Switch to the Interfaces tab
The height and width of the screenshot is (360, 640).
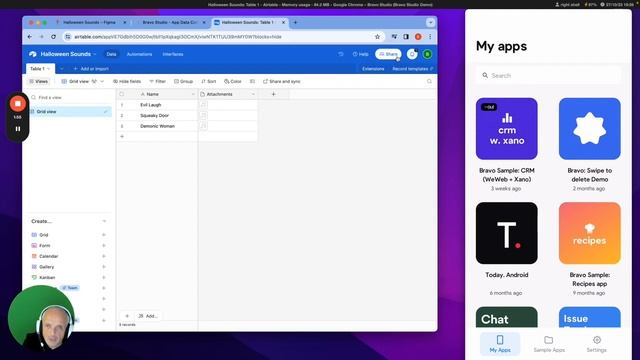click(173, 54)
